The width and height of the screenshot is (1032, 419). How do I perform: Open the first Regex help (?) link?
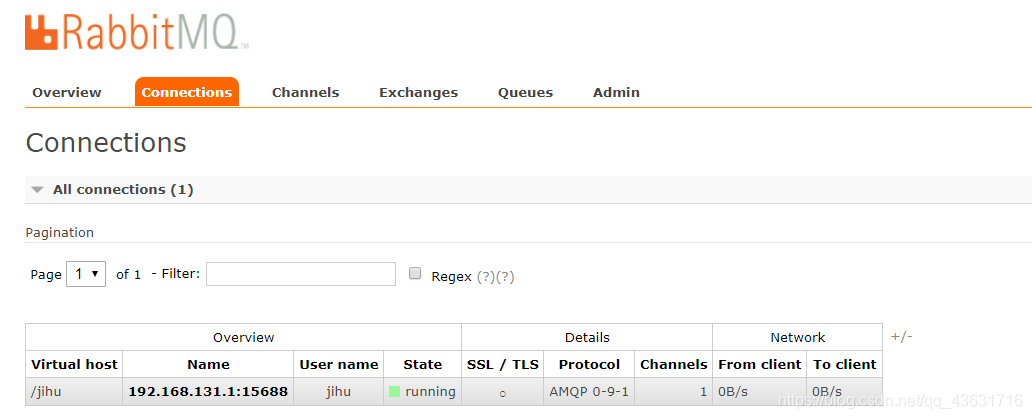[486, 277]
